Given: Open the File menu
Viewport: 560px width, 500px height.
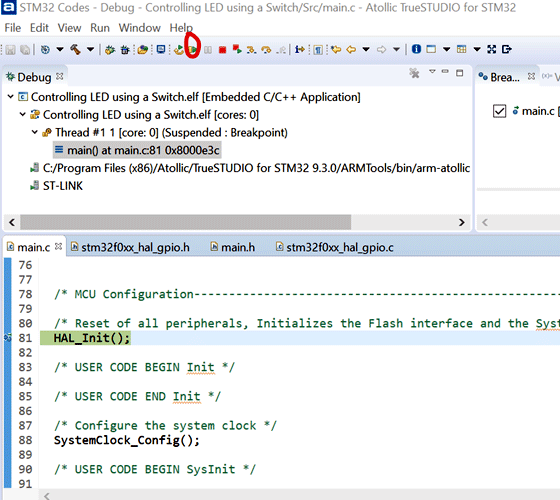Looking at the screenshot, I should [12, 28].
